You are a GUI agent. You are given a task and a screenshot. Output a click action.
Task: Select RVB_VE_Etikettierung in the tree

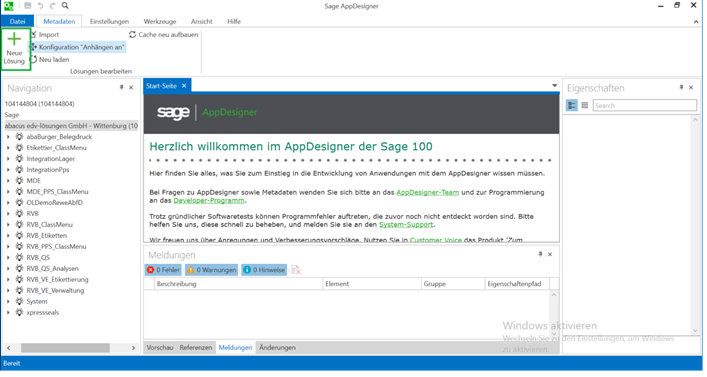tap(57, 280)
